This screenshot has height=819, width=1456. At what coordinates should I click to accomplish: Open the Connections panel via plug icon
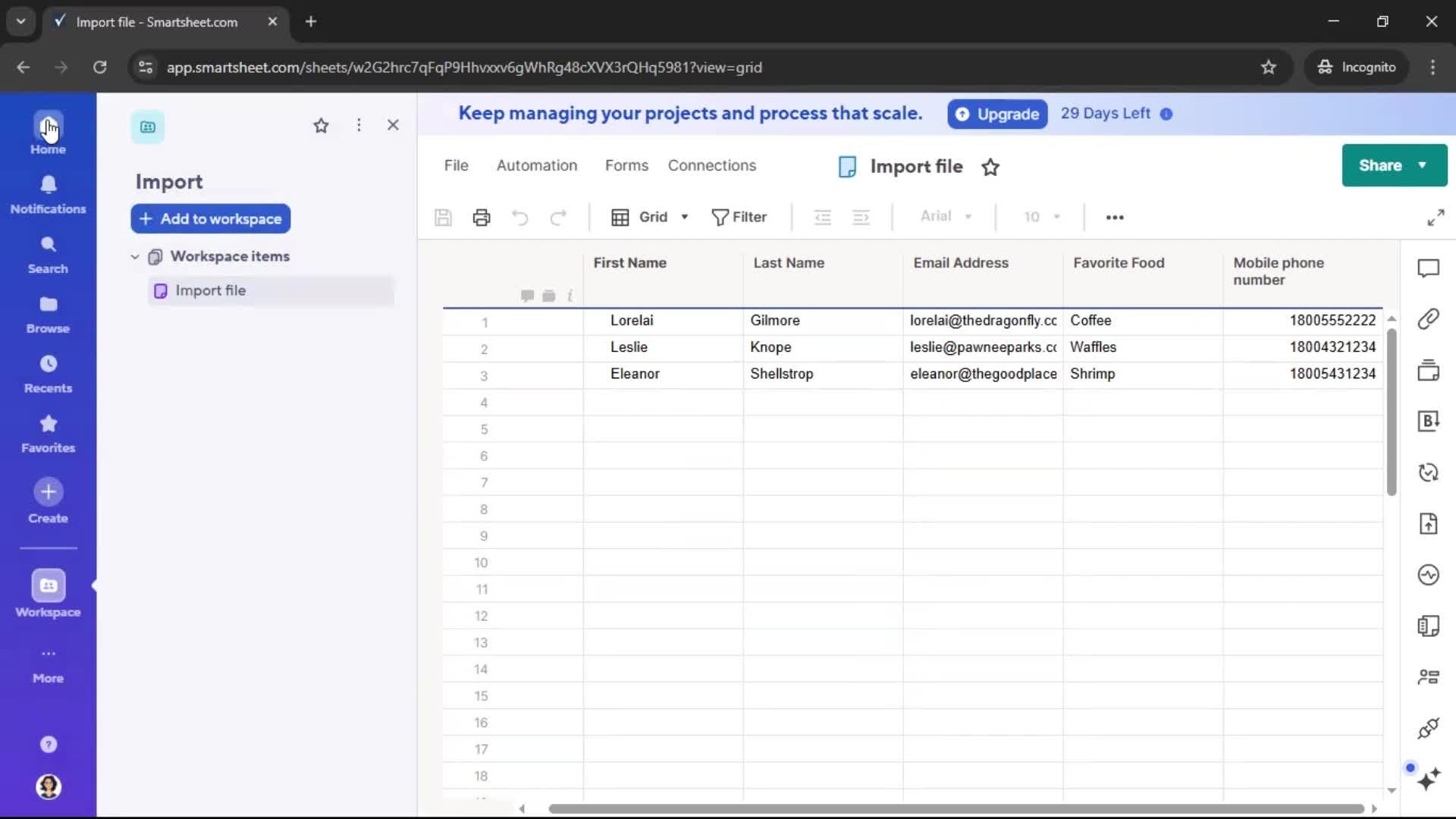click(x=1429, y=728)
